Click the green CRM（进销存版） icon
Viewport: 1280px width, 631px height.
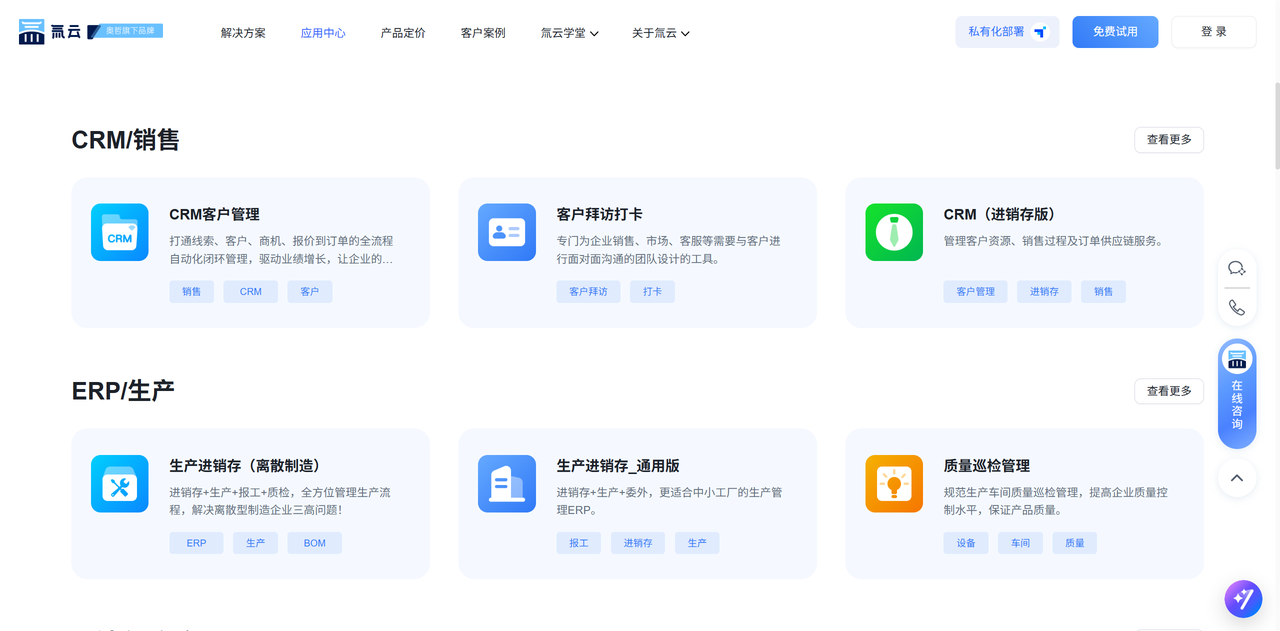(x=893, y=232)
